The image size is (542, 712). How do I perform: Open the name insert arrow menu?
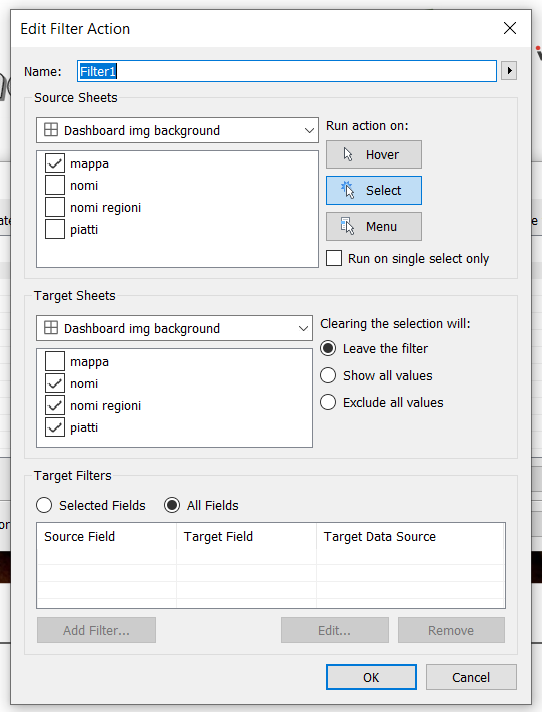pyautogui.click(x=509, y=71)
